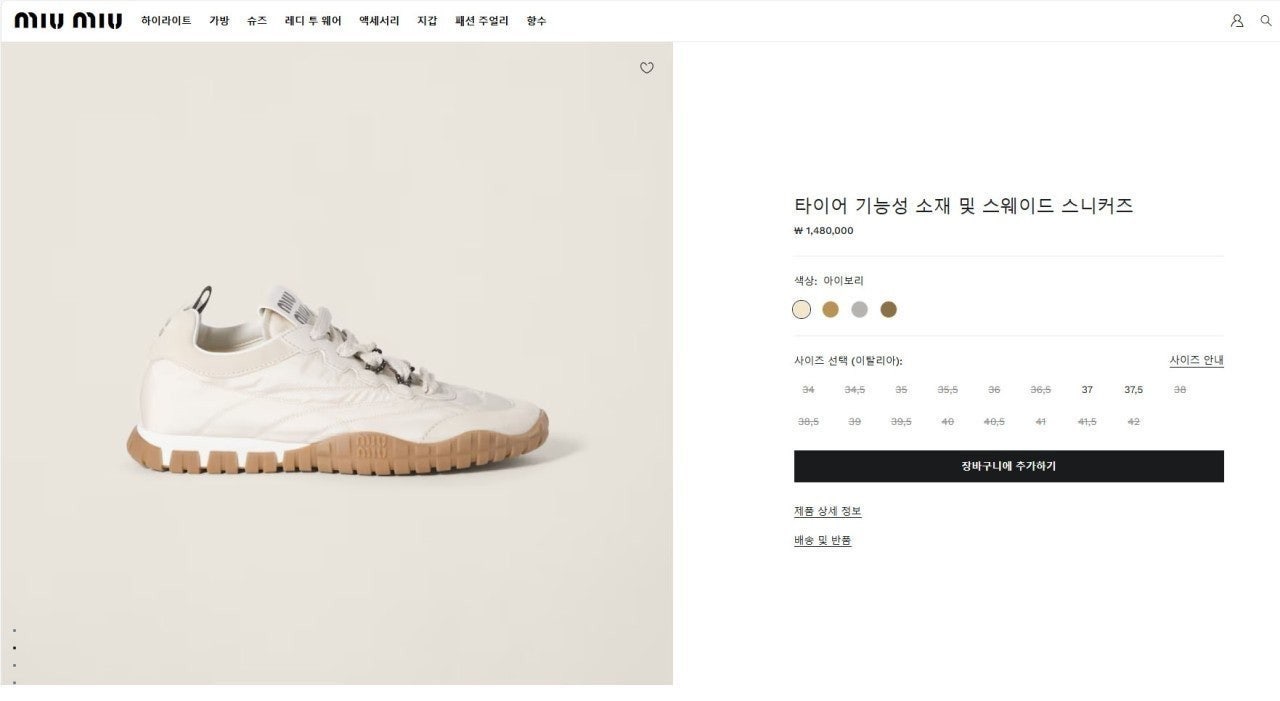Open the 사이즈 안내 size guide link
This screenshot has width=1280, height=701.
point(1196,359)
